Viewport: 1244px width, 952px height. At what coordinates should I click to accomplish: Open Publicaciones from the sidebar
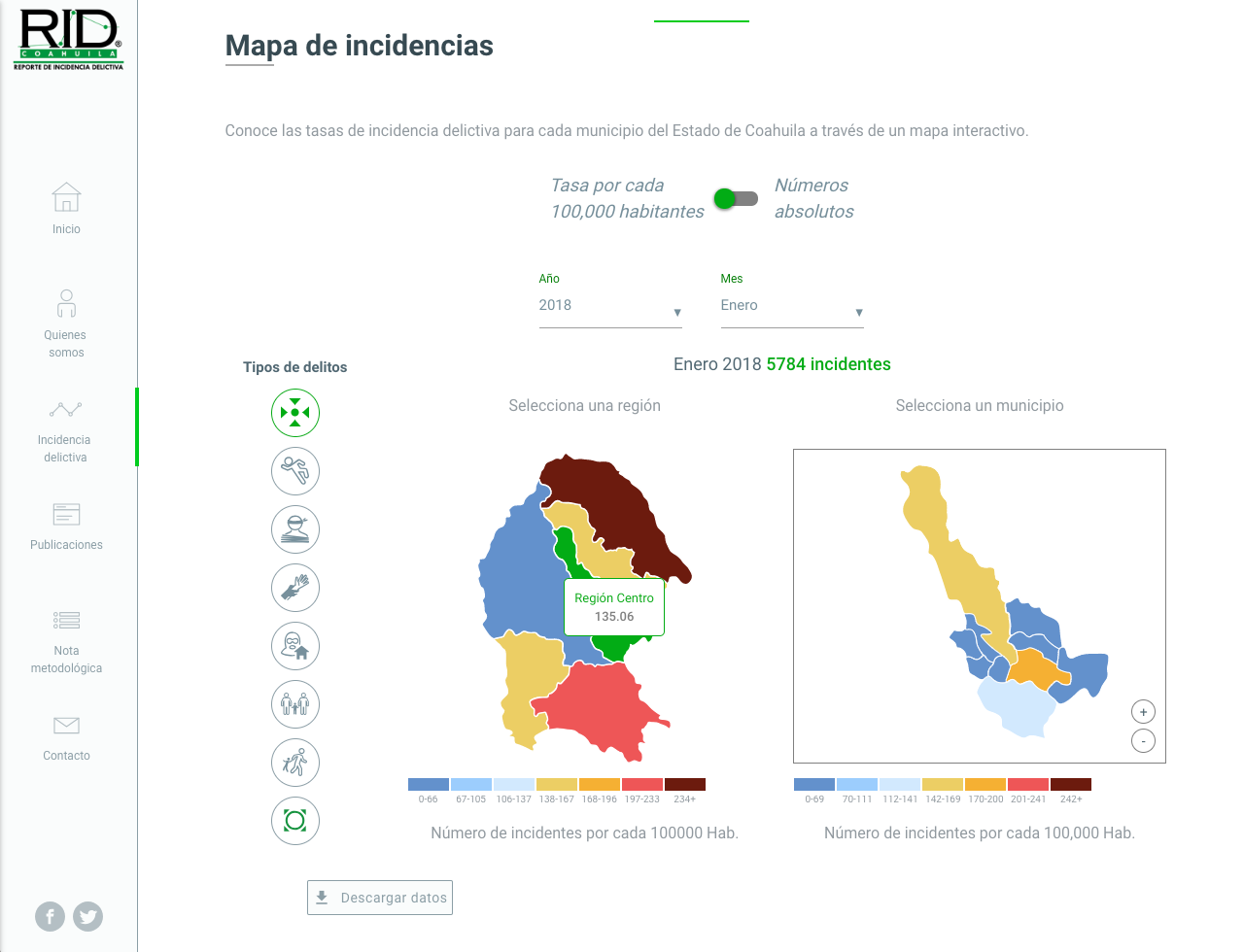[66, 526]
